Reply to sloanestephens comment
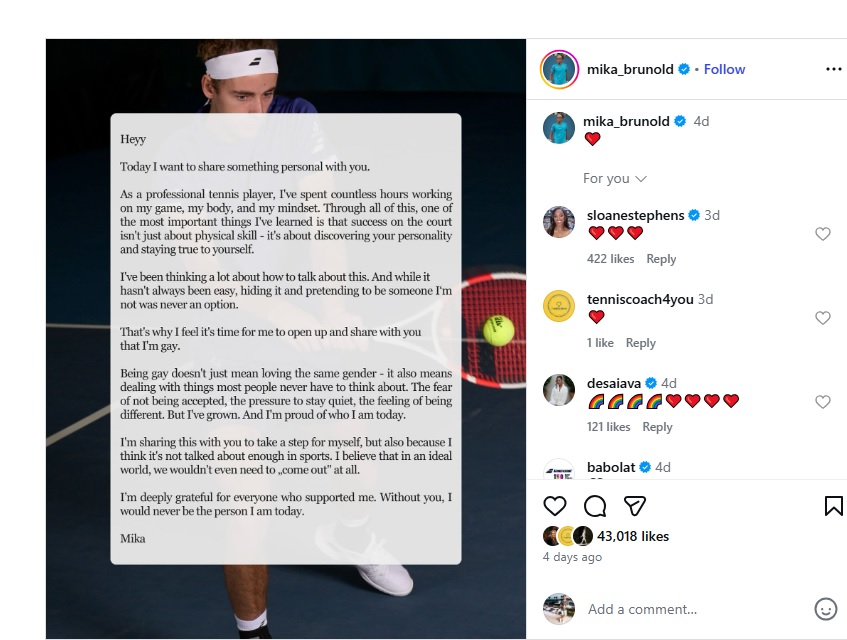Image resolution: width=847 pixels, height=640 pixels. (661, 259)
